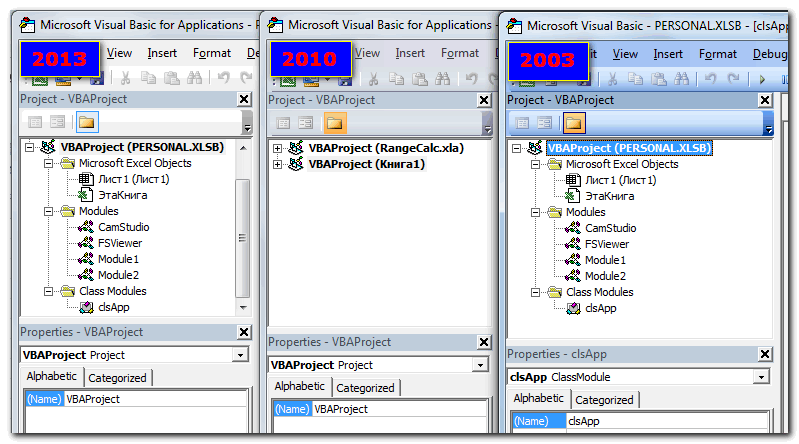Viewport: 799px width, 444px height.
Task: Expand VBAProject (RangeCalc.xla) in 2010 window
Action: click(277, 148)
